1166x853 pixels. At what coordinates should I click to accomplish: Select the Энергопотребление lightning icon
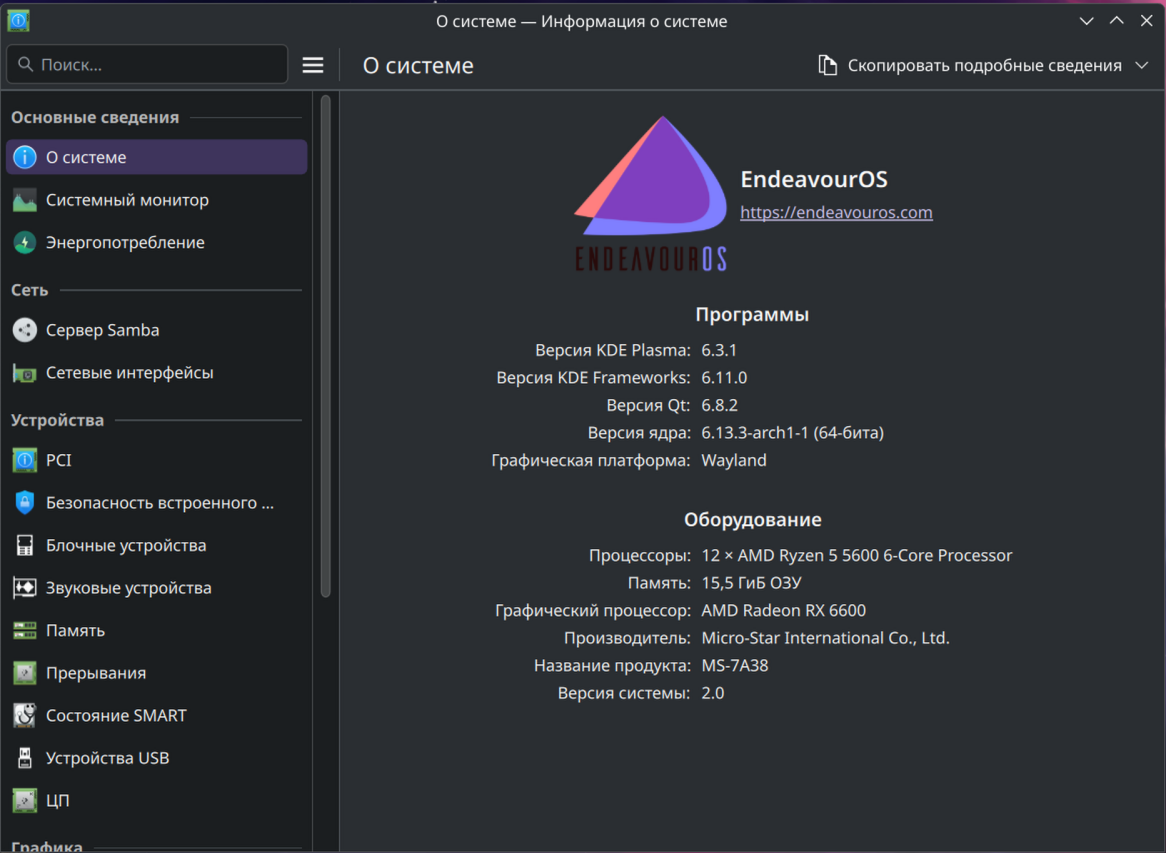(x=25, y=242)
